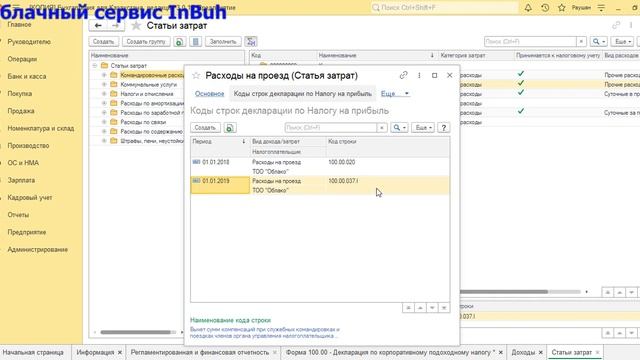This screenshot has width=640, height=360.
Task: Open Еще dropdown in dialog tab row
Action: (395, 93)
